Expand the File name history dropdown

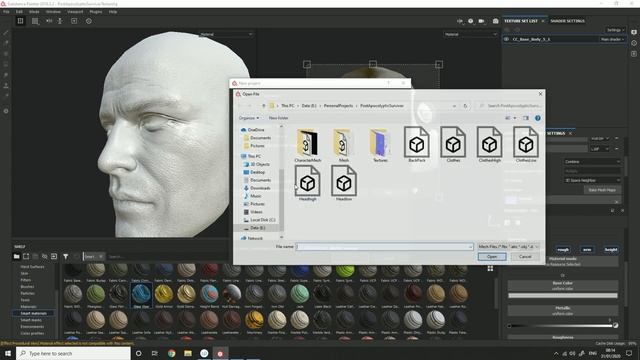pos(470,247)
